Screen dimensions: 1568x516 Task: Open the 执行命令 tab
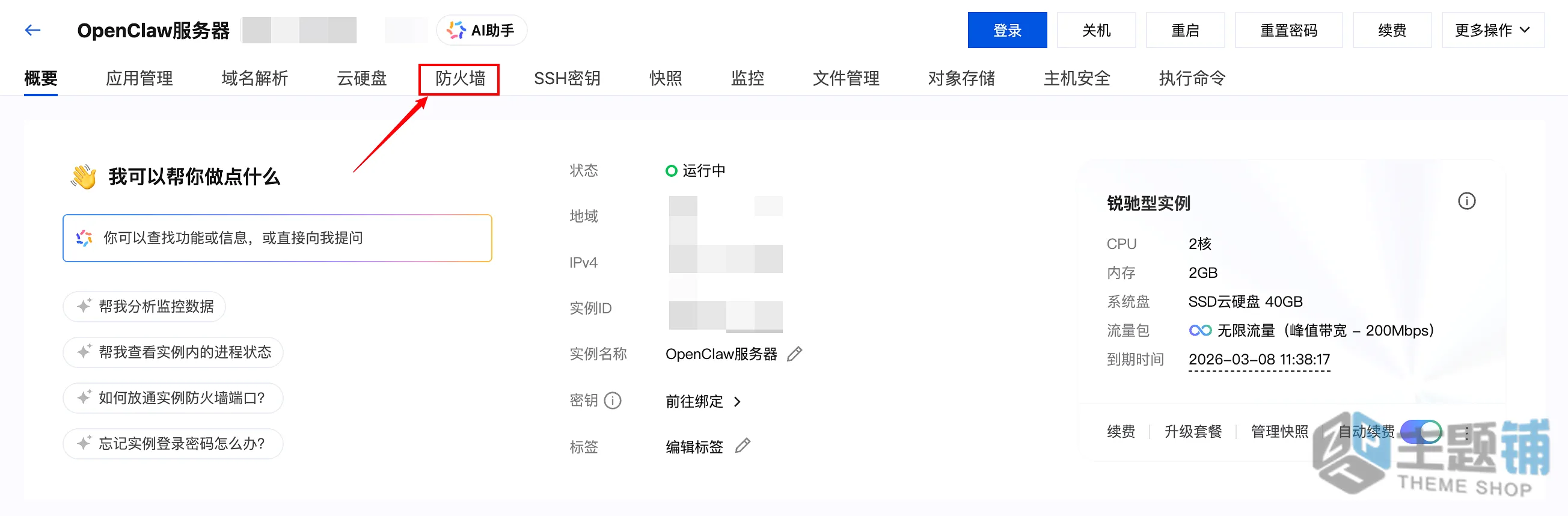[1191, 78]
